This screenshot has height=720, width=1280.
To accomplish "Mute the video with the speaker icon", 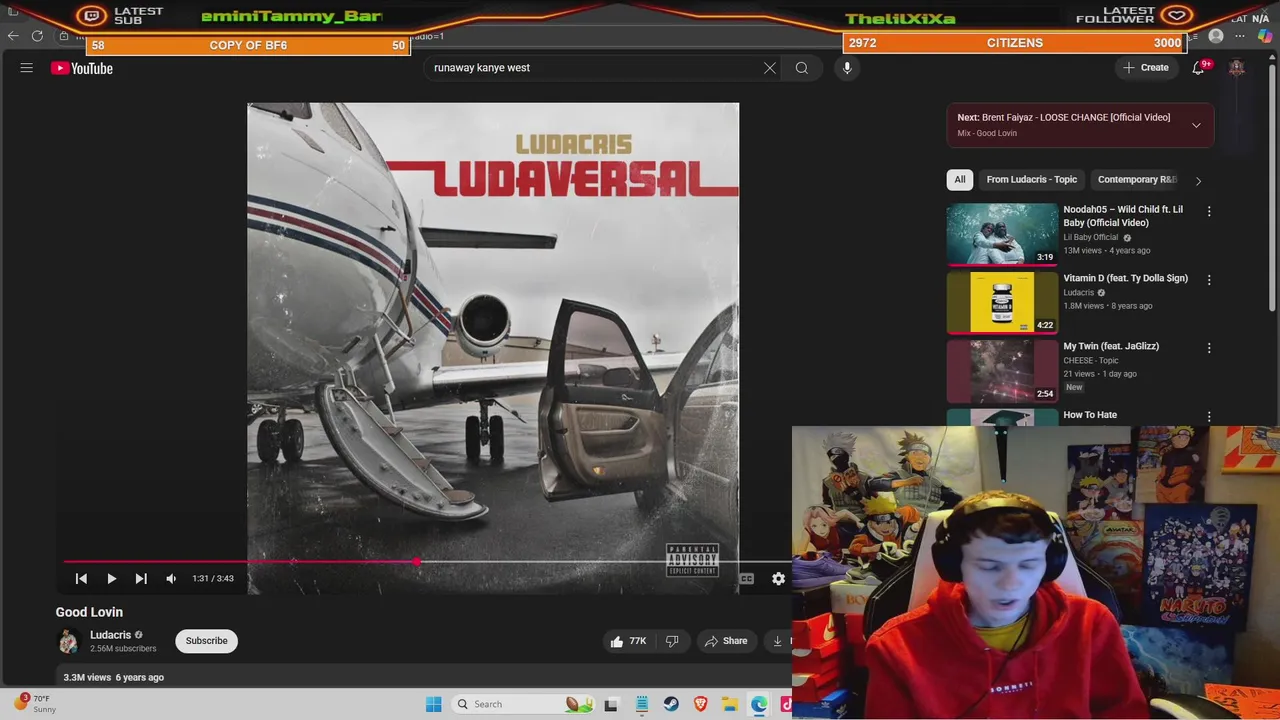I will [x=171, y=578].
